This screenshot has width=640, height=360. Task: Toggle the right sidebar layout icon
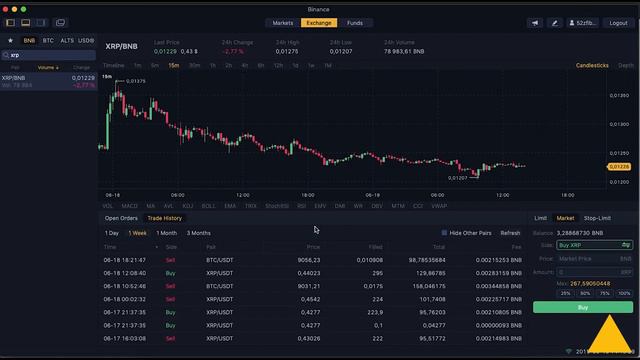(x=41, y=23)
